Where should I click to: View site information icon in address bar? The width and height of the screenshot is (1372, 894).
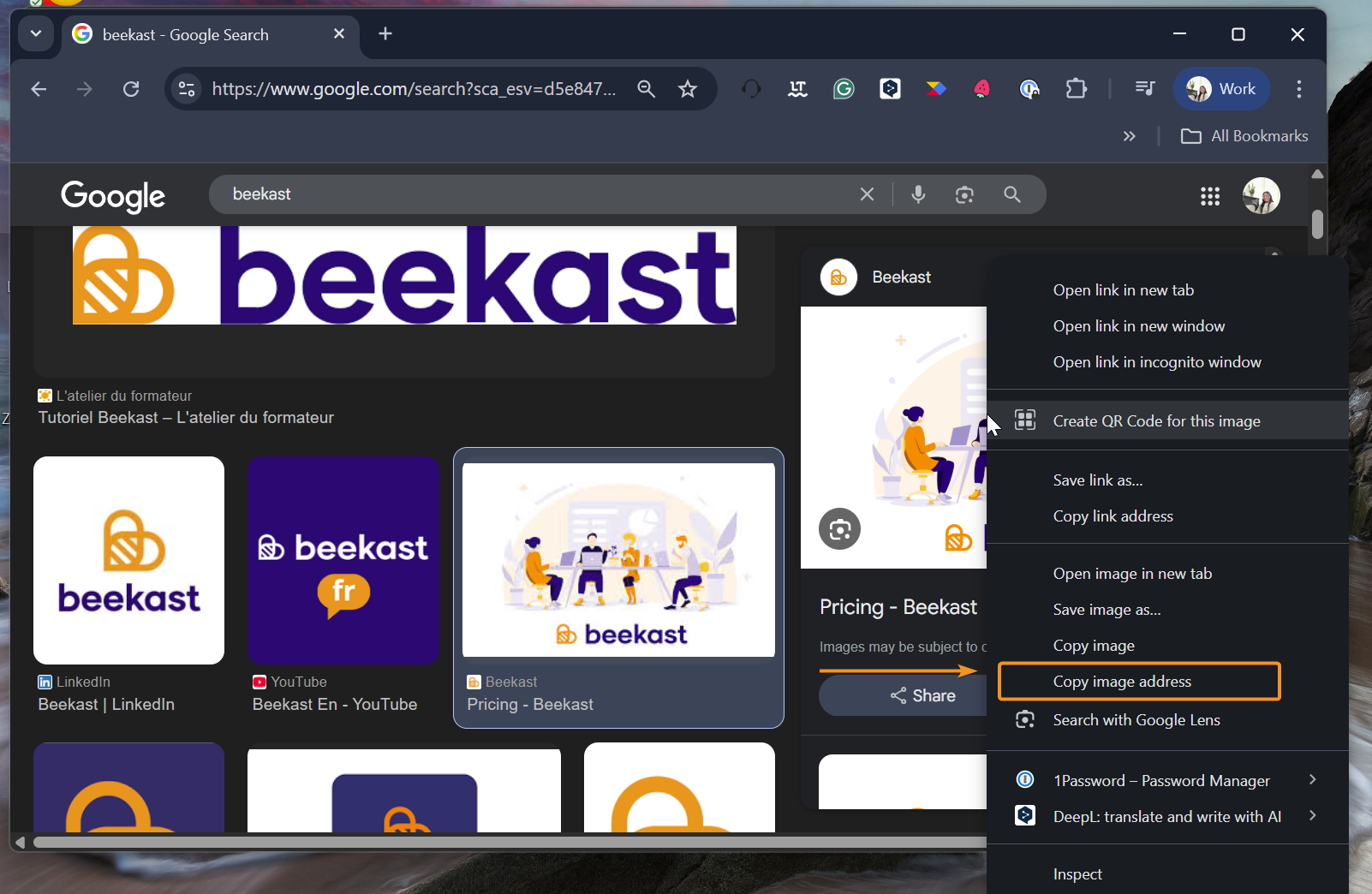(187, 89)
